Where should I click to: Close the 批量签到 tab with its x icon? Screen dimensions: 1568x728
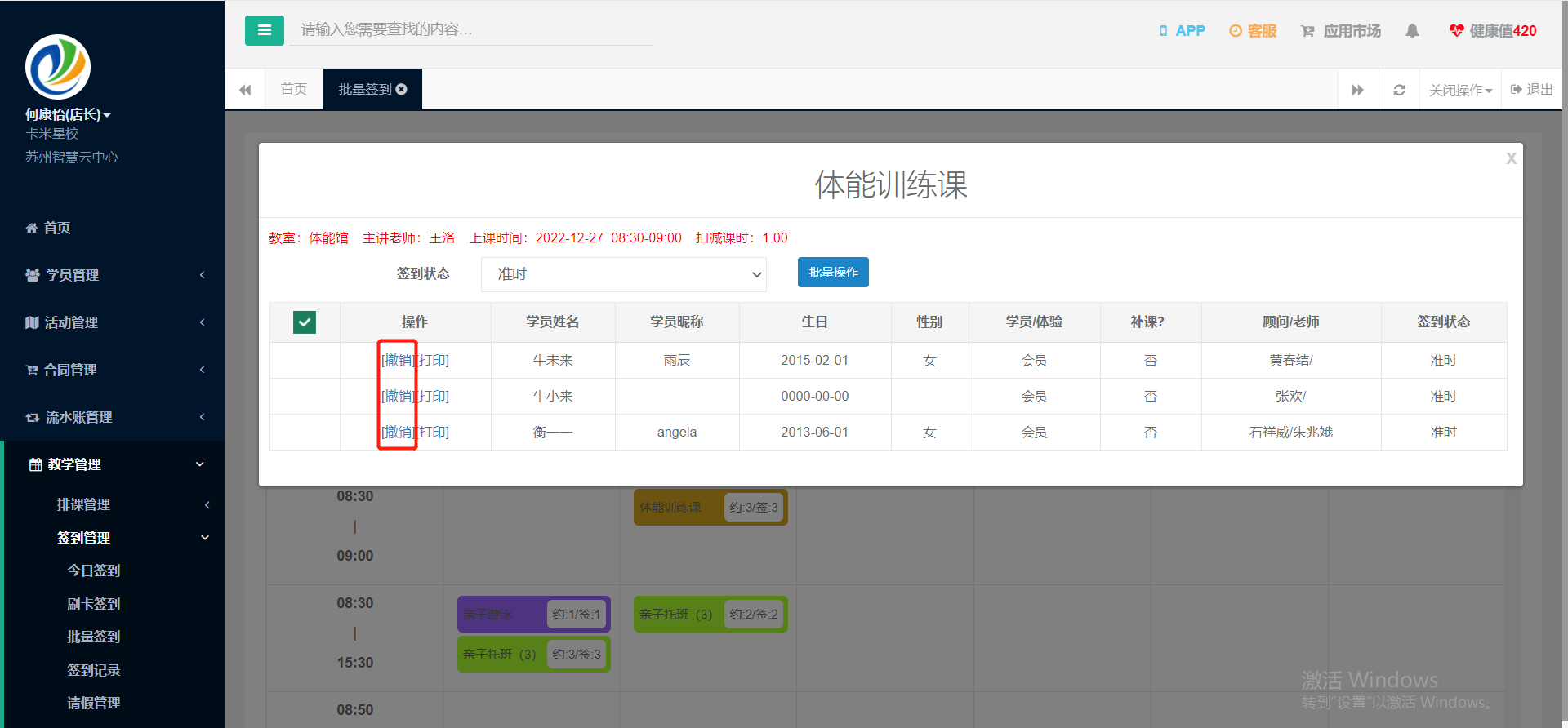coord(402,89)
